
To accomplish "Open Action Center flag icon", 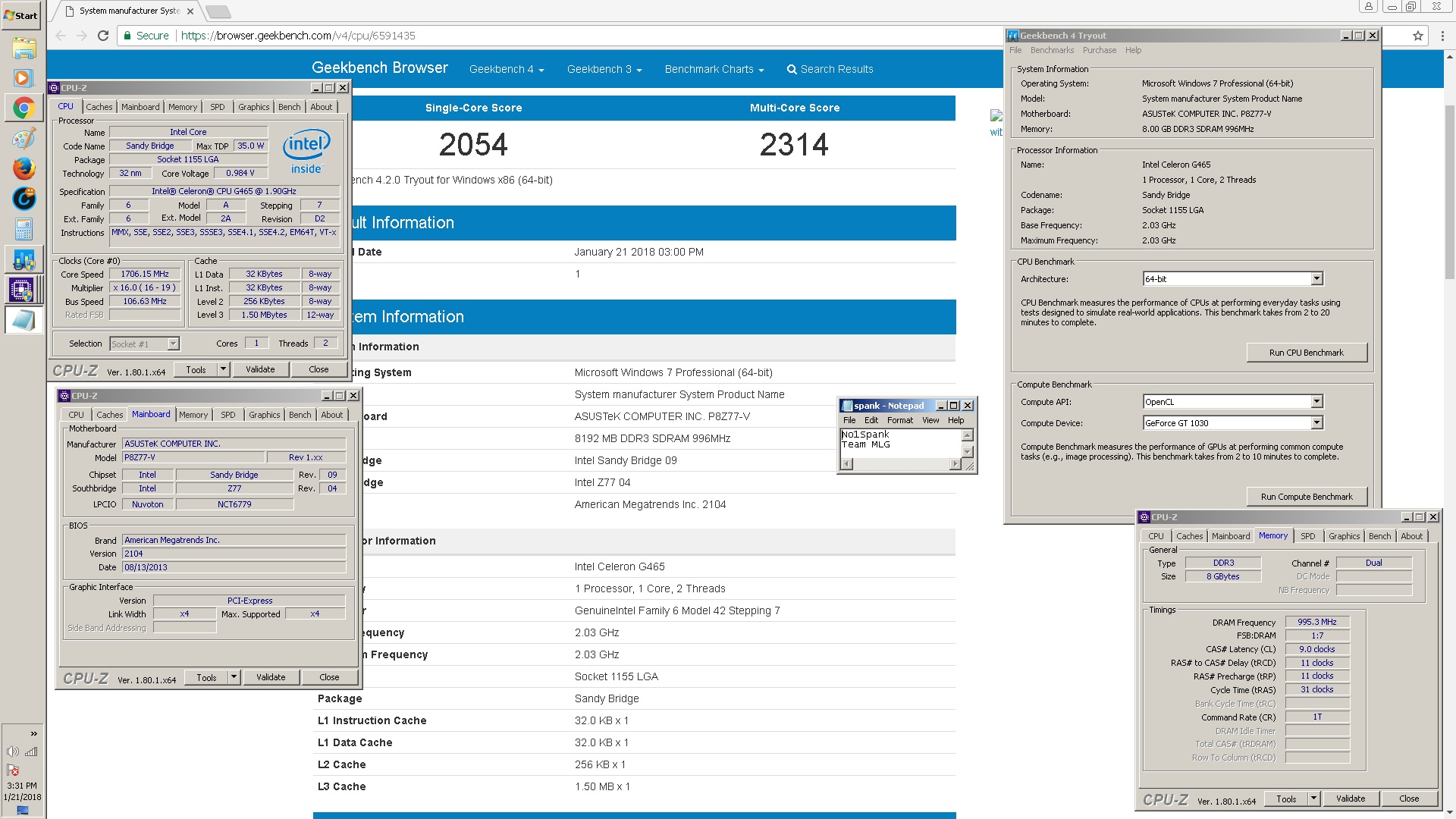I will point(13,770).
